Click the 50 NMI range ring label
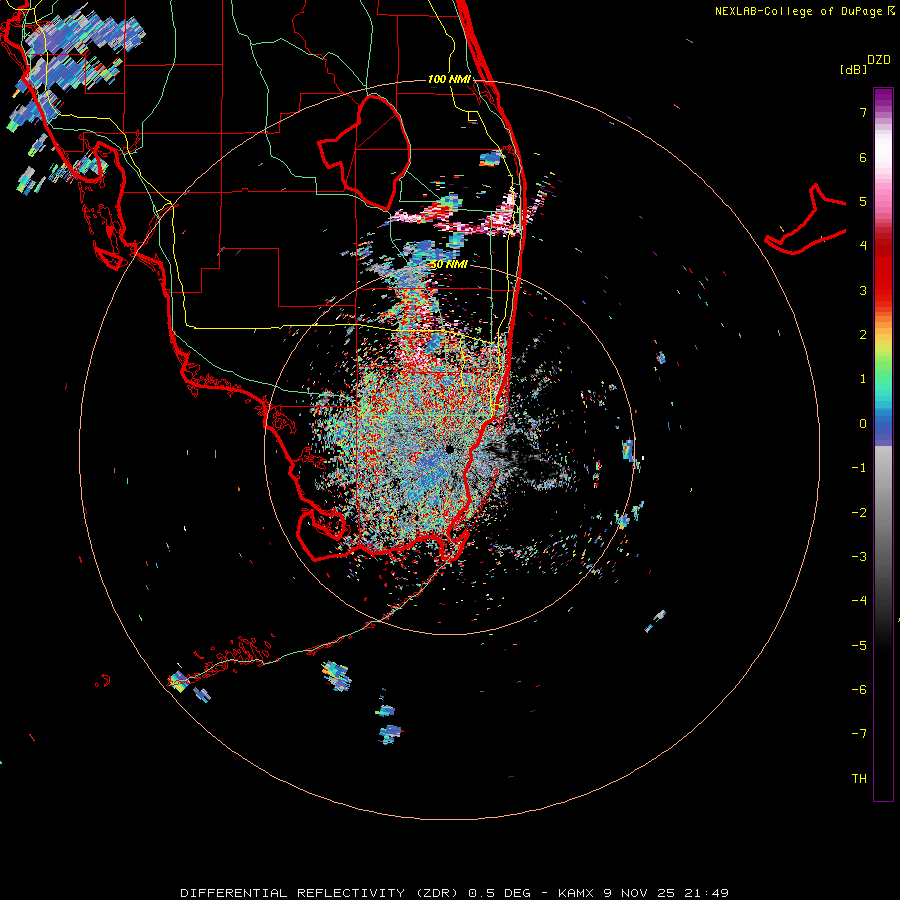 449,265
